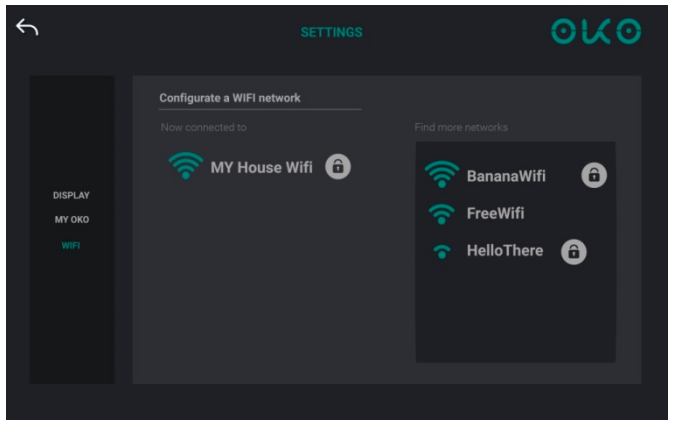676x429 pixels.
Task: Tap the MY House Wifi signal icon
Action: click(186, 166)
